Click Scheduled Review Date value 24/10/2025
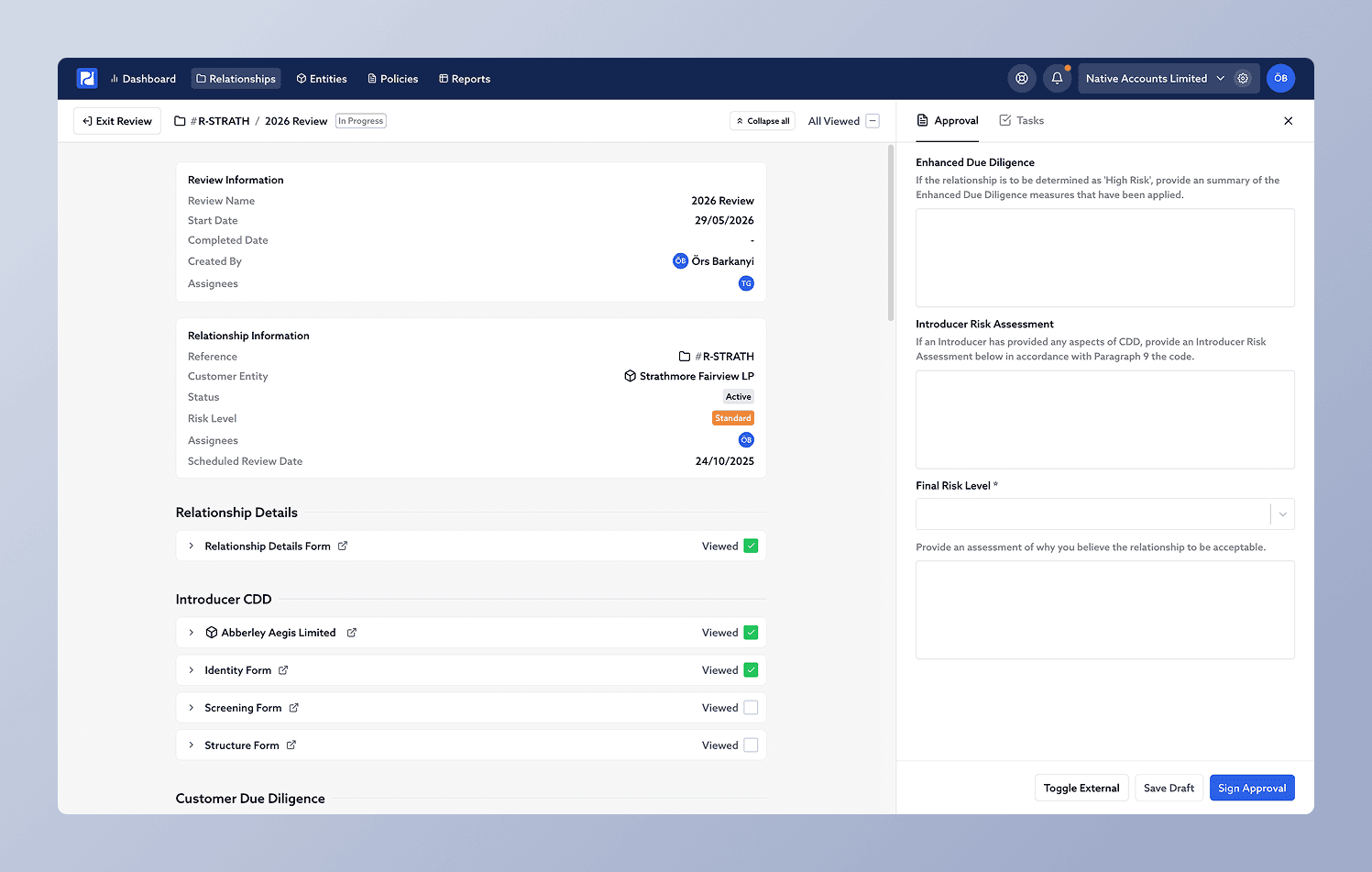1372x872 pixels. coord(725,461)
